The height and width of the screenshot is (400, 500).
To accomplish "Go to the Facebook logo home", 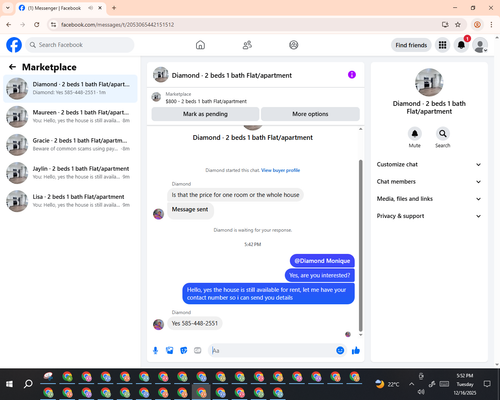I will click(x=14, y=45).
